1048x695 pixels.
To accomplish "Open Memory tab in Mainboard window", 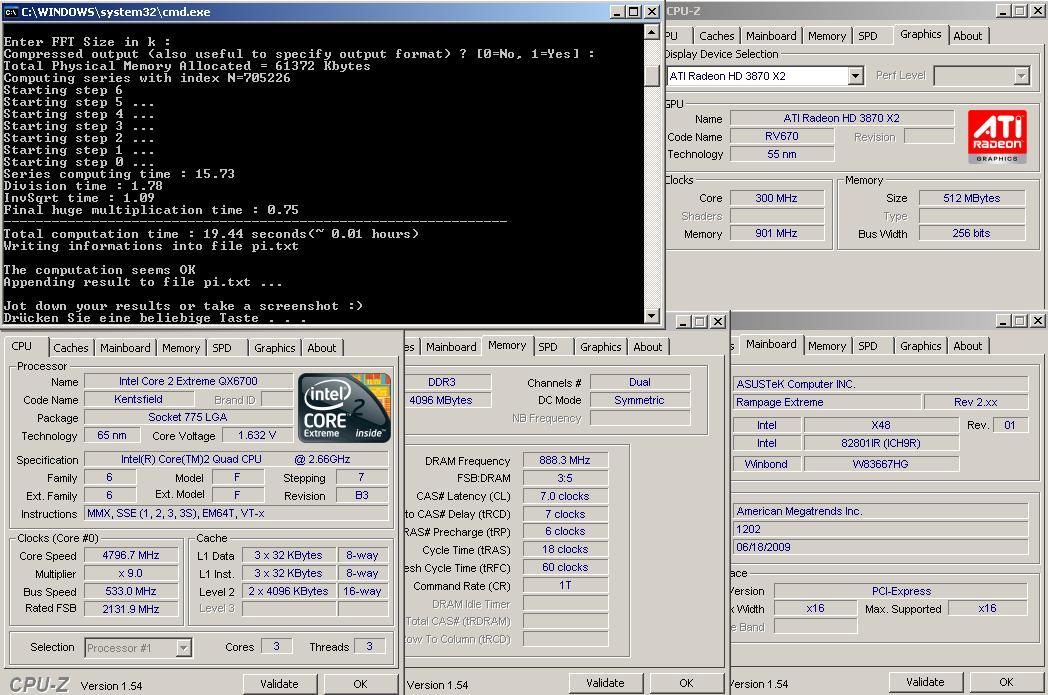I will 827,346.
